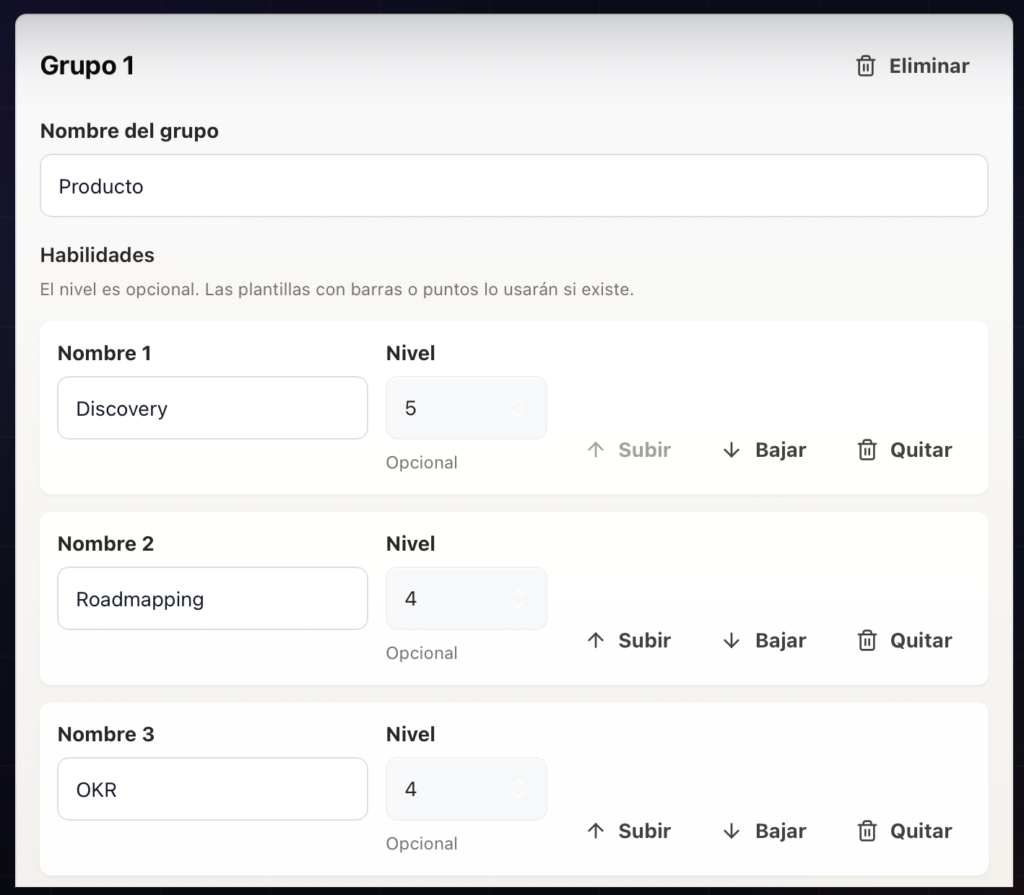Click the up arrow icon for Roadmapping
The image size is (1024, 895).
point(595,640)
